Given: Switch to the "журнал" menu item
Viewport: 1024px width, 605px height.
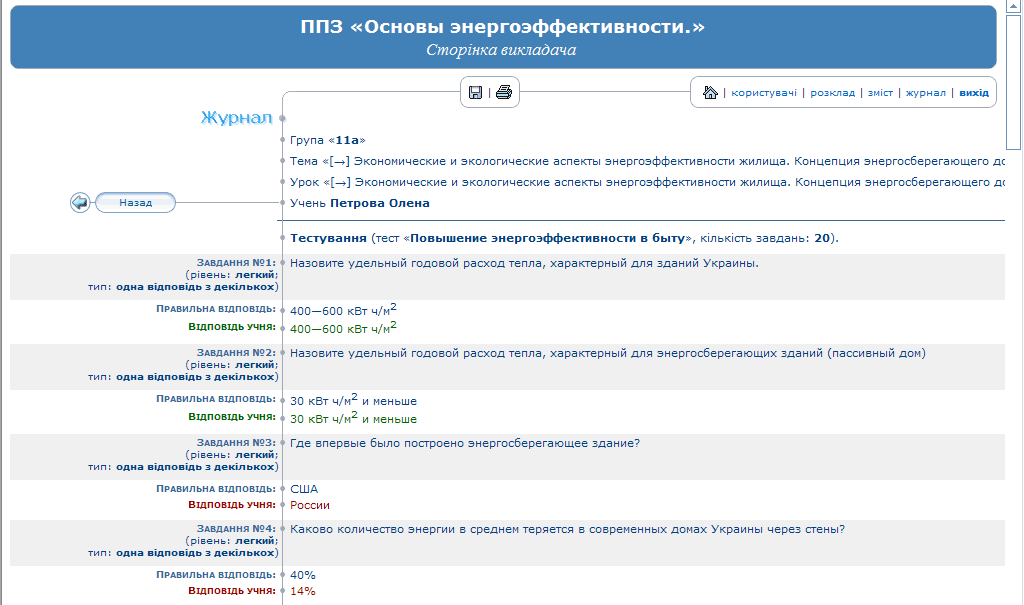Looking at the screenshot, I should click(926, 93).
